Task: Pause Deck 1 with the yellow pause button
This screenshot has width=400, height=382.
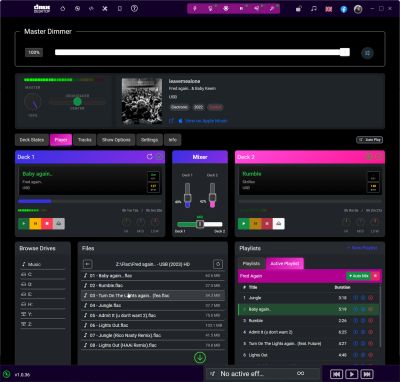Action: pyautogui.click(x=35, y=223)
